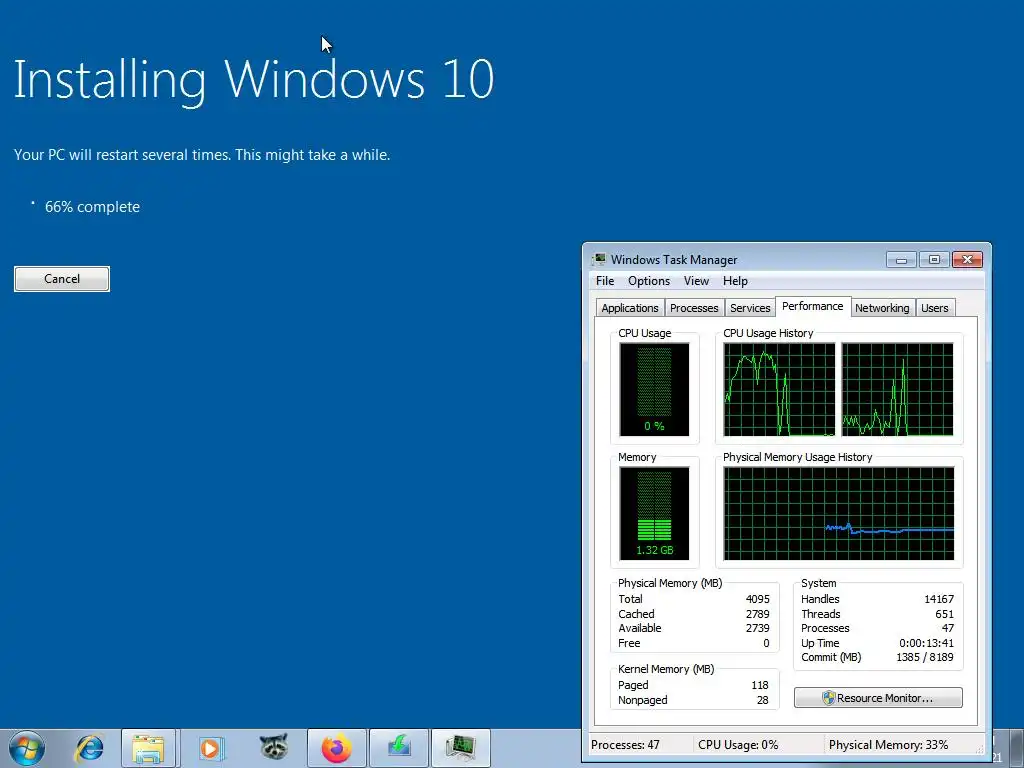Click the Windows Start orb
The height and width of the screenshot is (768, 1024).
pos(27,748)
